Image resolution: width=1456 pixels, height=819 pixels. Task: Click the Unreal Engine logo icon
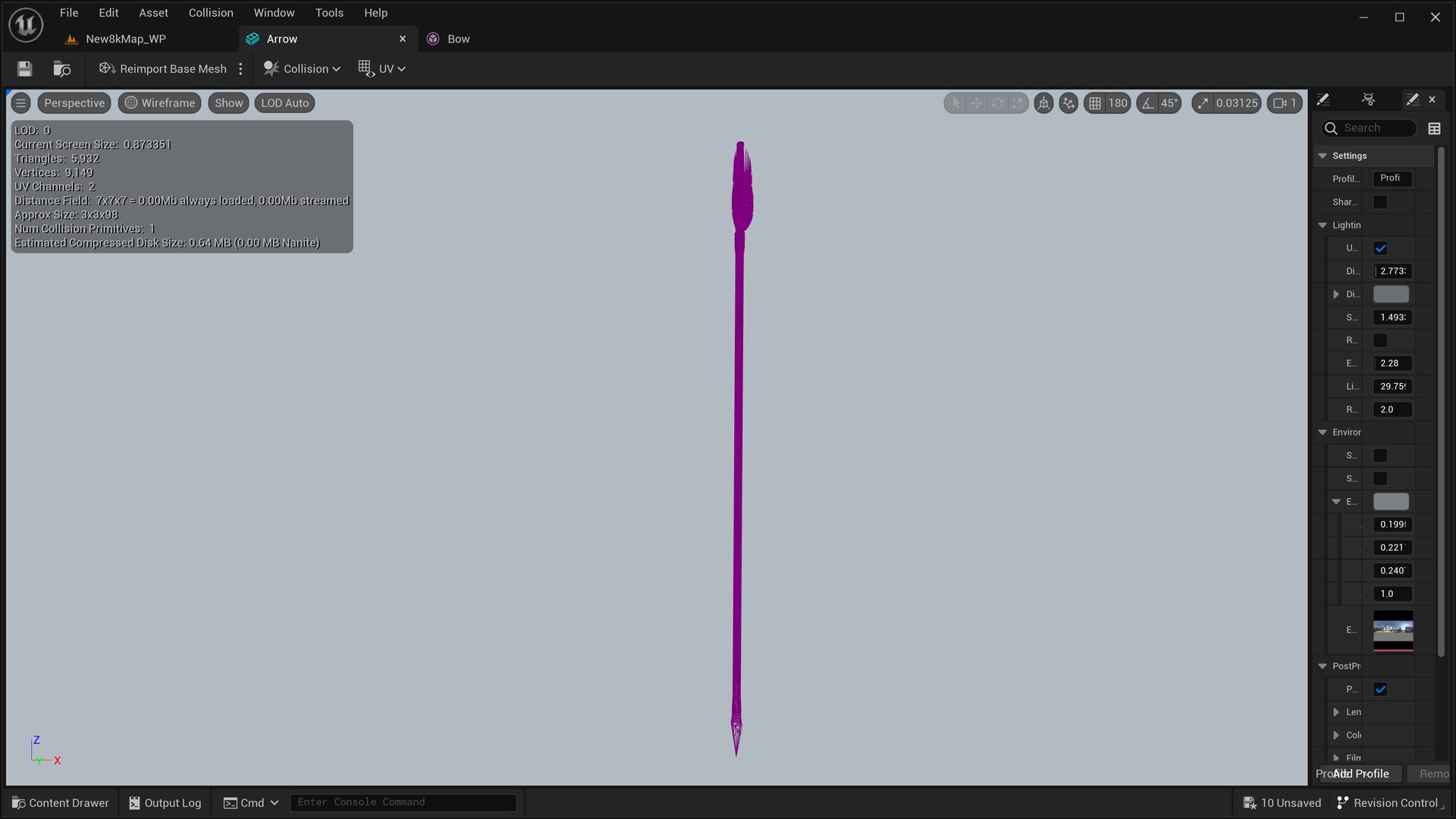point(26,25)
